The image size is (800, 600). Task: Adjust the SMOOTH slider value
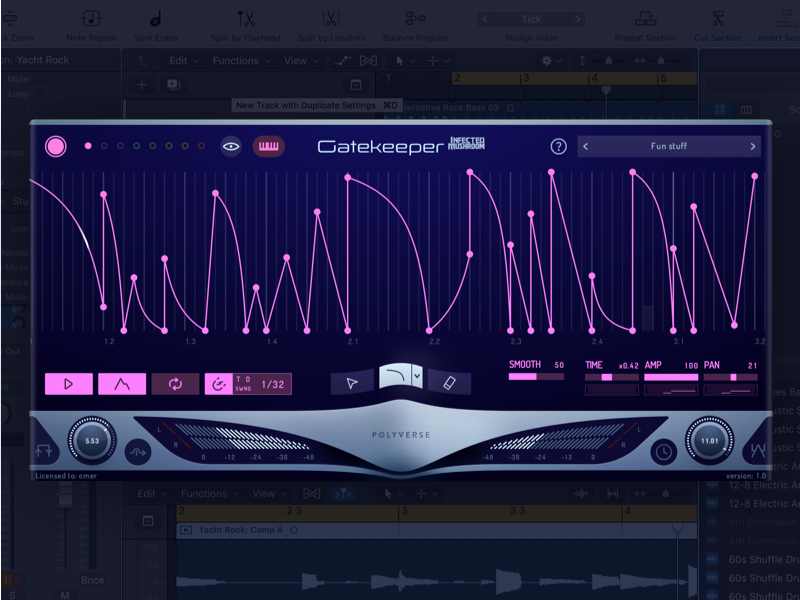[535, 379]
